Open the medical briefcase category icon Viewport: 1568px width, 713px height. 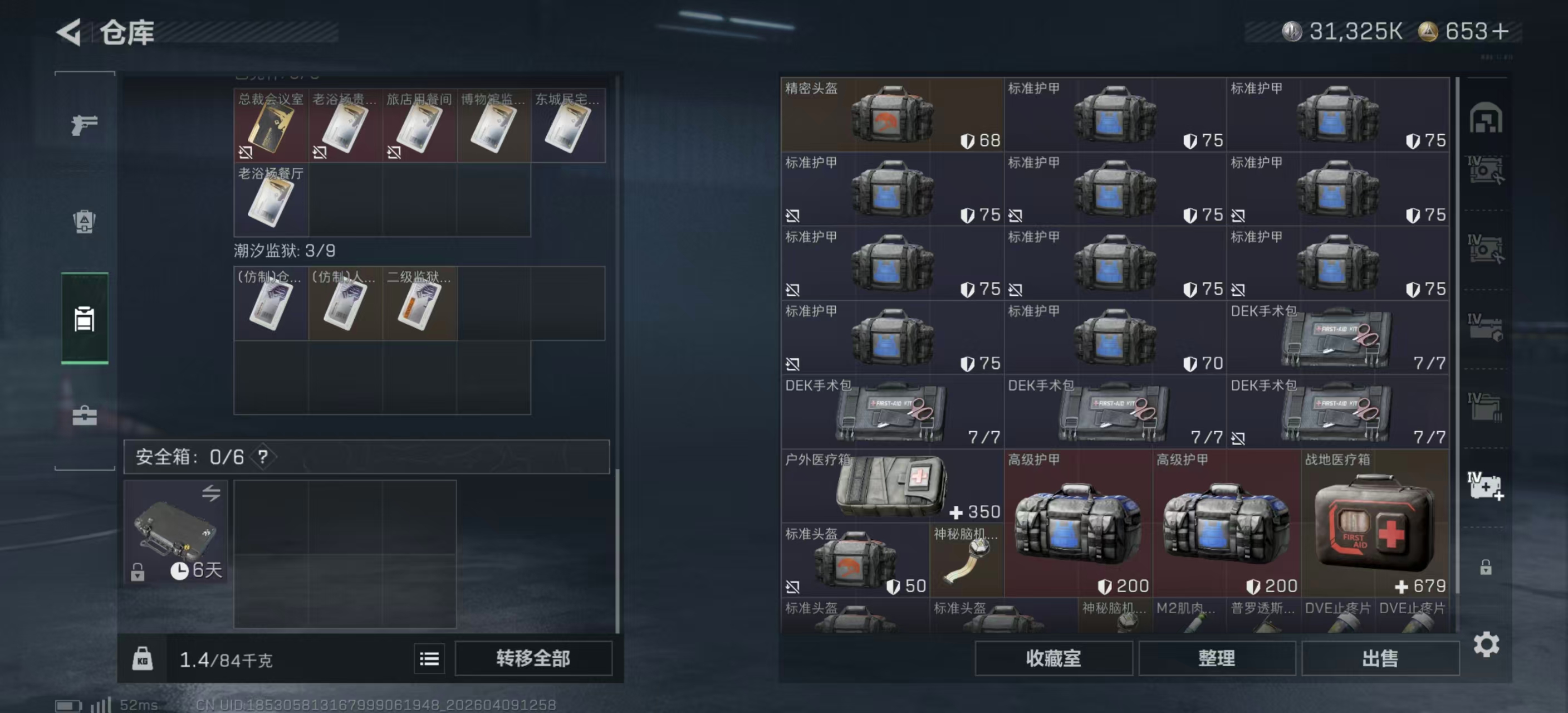84,415
